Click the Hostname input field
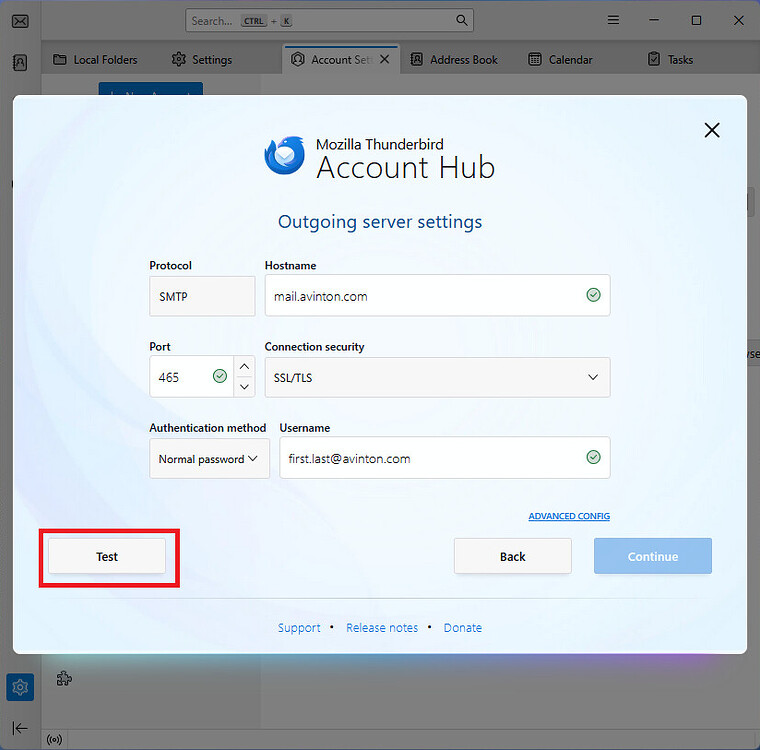Image resolution: width=760 pixels, height=750 pixels. pos(437,295)
